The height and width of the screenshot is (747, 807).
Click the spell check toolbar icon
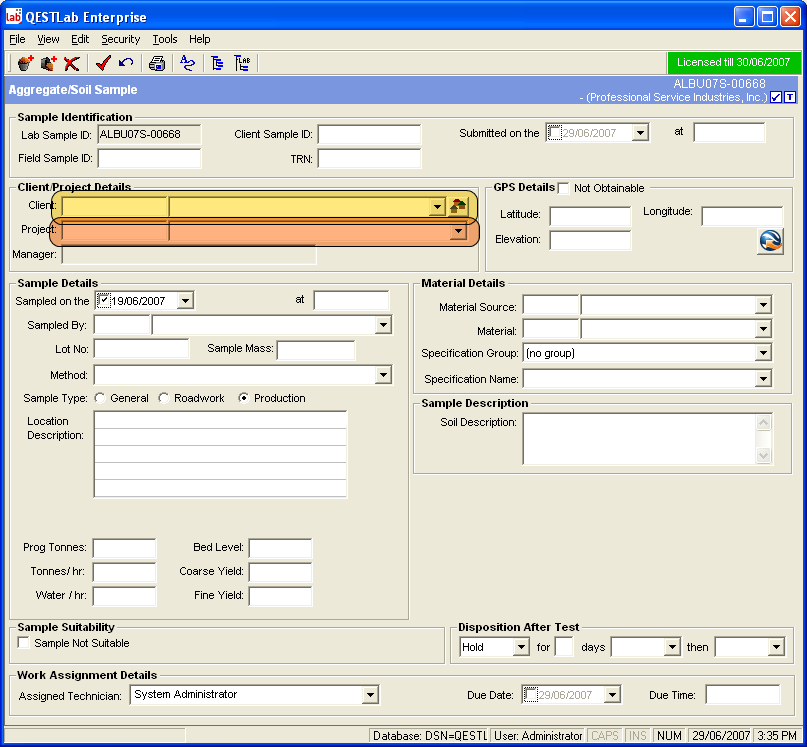pyautogui.click(x=187, y=64)
